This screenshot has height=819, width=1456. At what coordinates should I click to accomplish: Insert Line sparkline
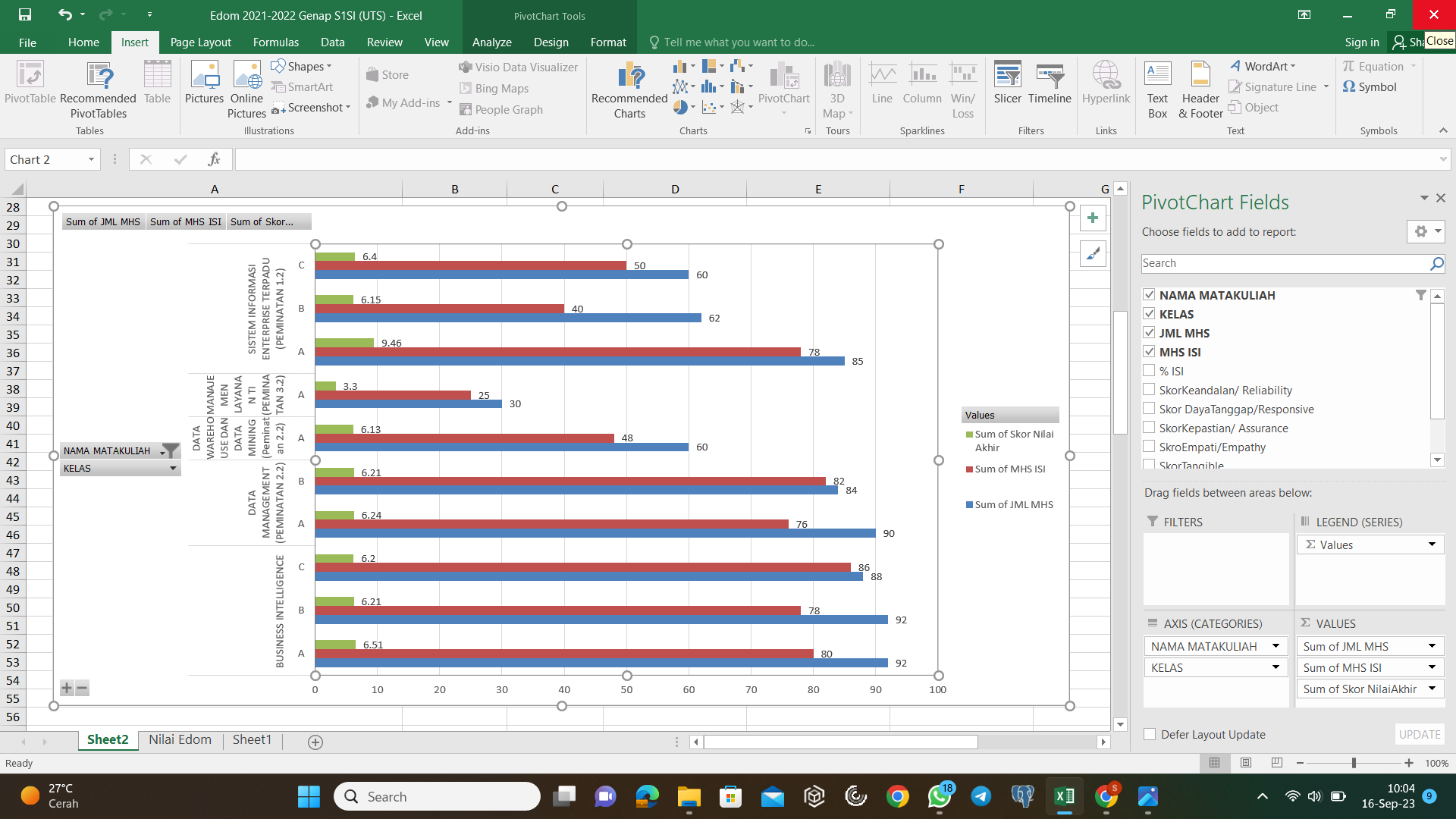pyautogui.click(x=883, y=82)
